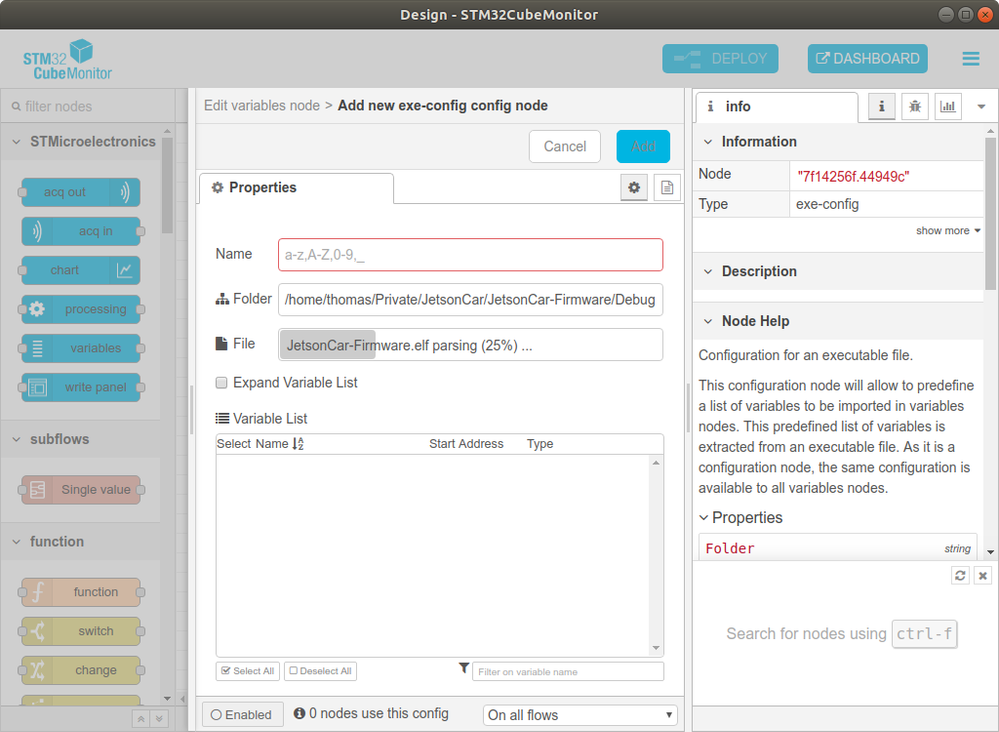The image size is (999, 732).
Task: Click show more in Information
Action: point(947,231)
